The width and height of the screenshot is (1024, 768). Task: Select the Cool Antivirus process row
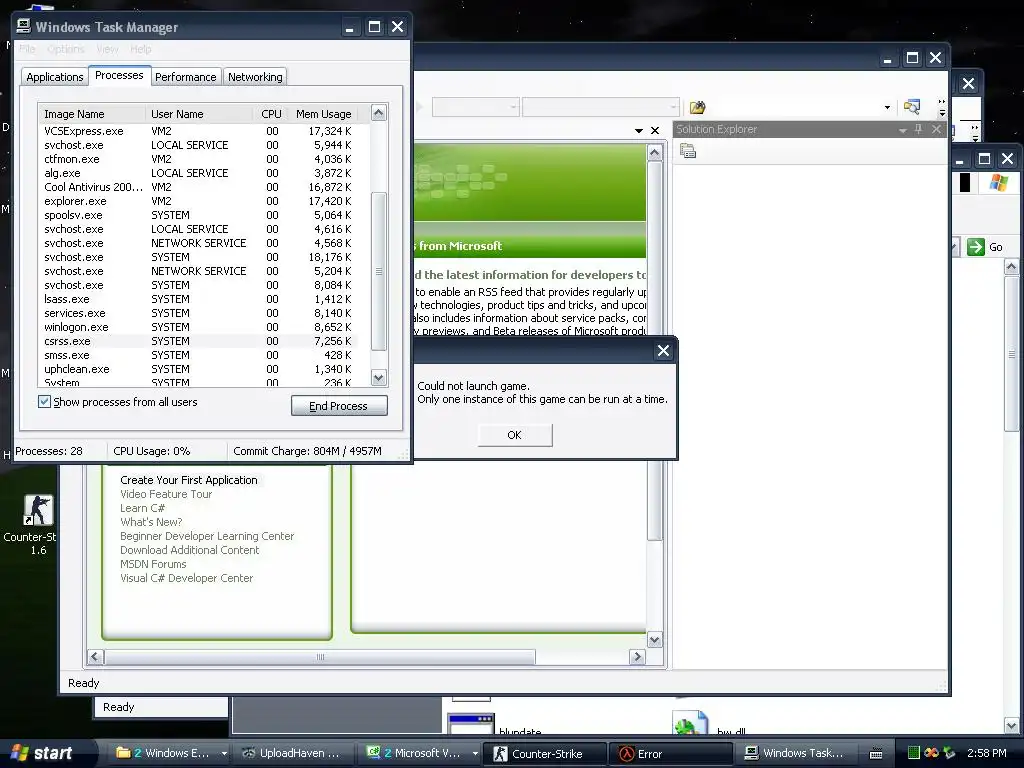[x=199, y=187]
